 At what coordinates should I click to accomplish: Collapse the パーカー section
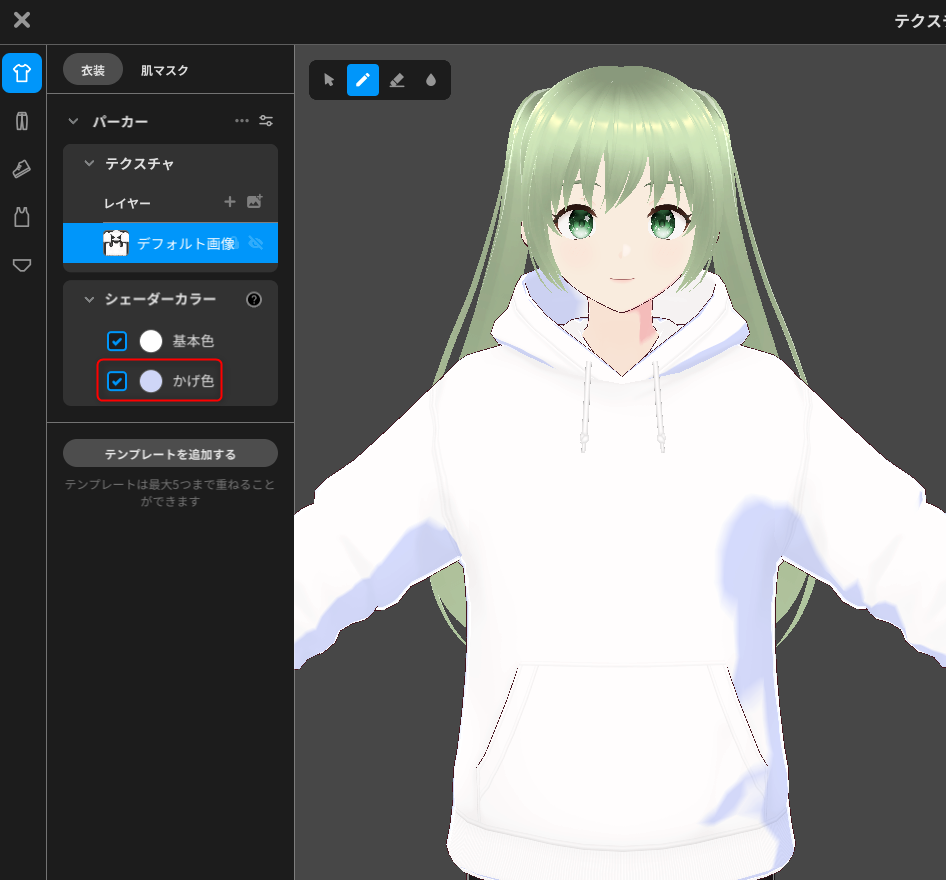72,120
